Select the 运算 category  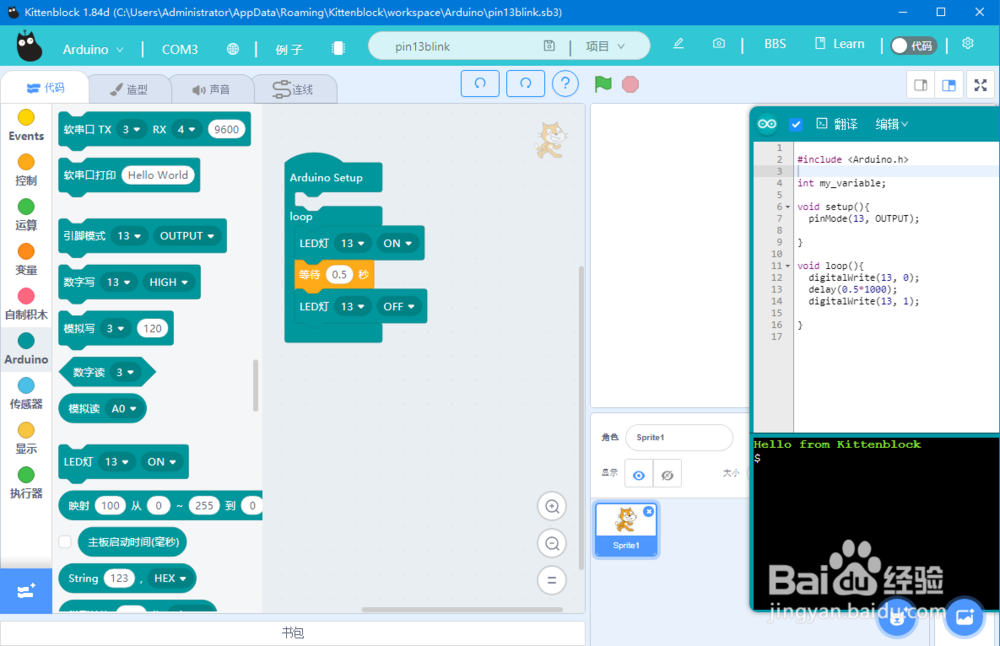[x=26, y=214]
